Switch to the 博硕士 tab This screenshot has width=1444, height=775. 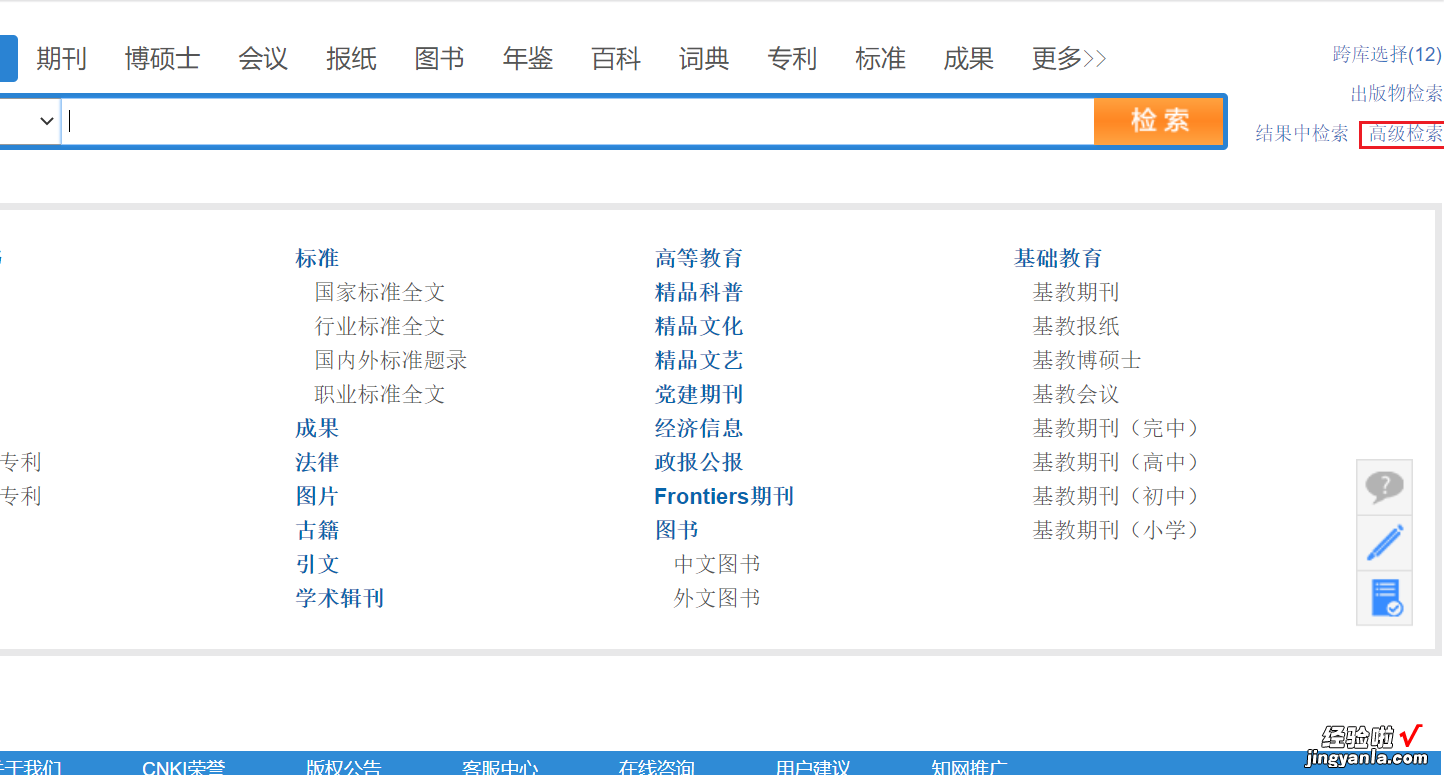tap(162, 59)
